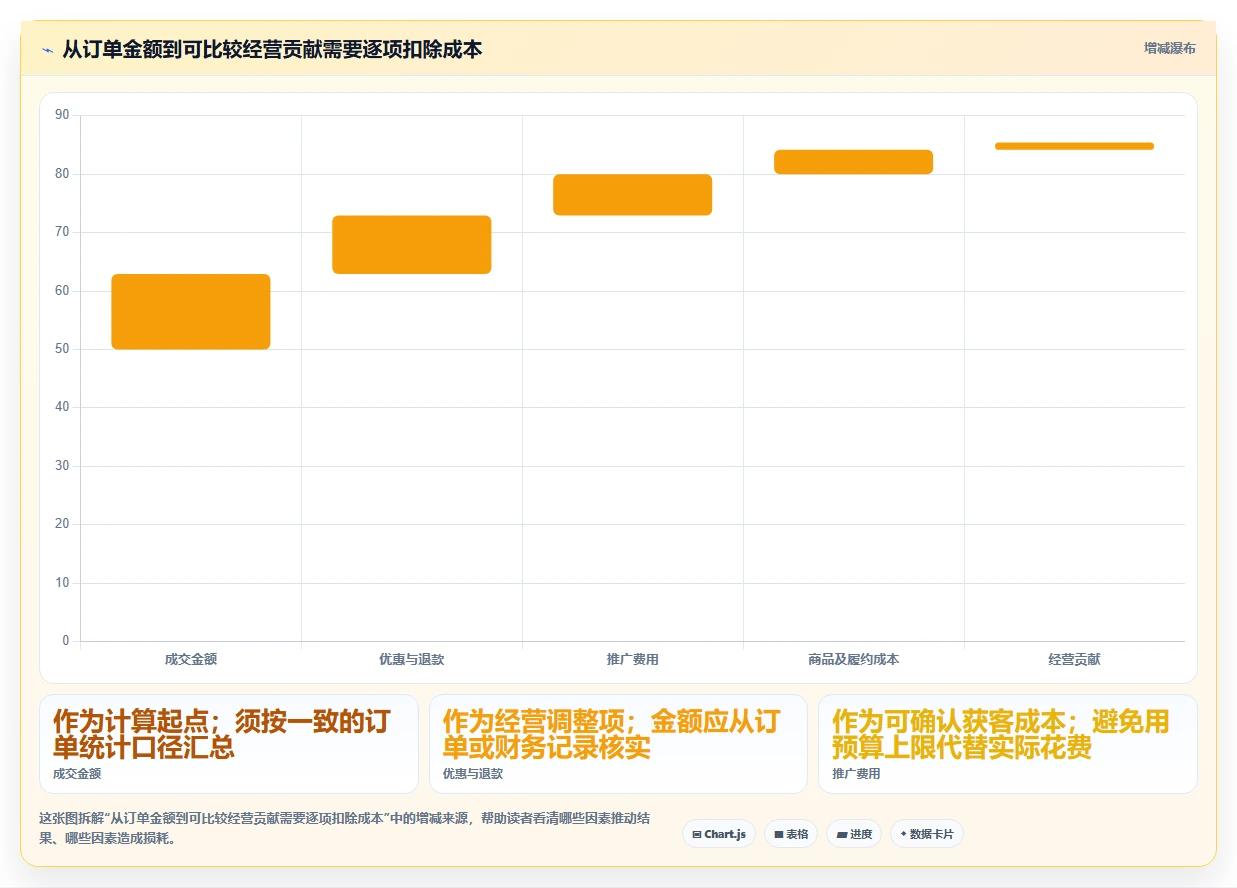This screenshot has height=888, width=1237.
Task: Open the 优惠与退款 summary card
Action: pos(618,744)
